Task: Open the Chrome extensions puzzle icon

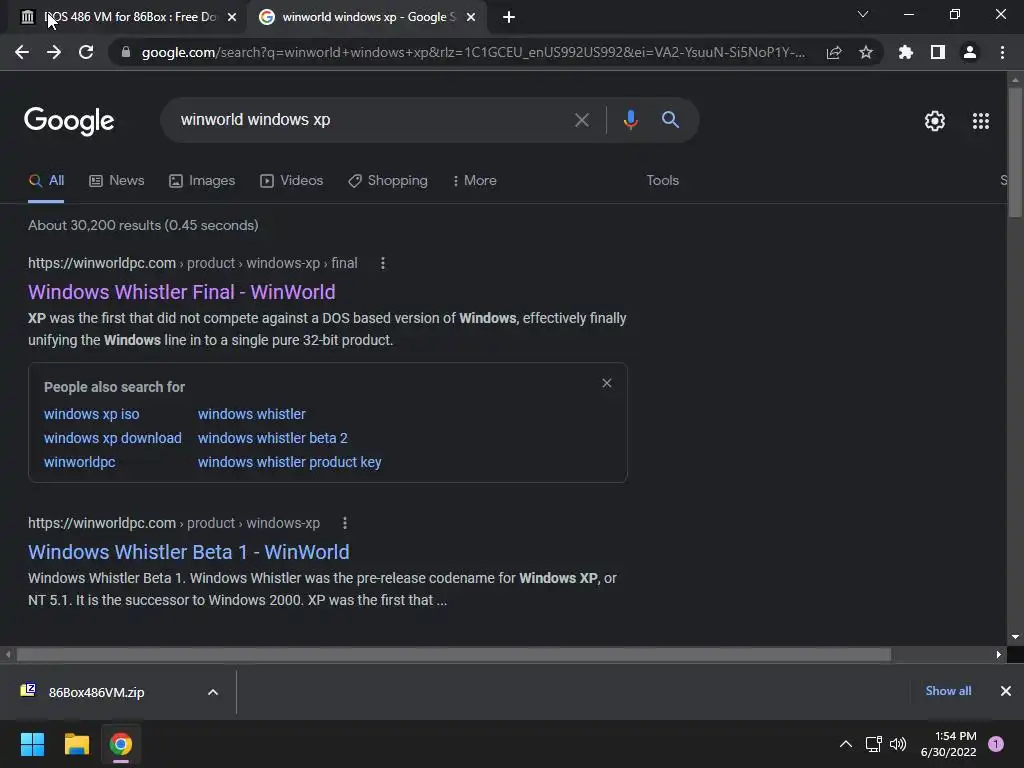Action: click(906, 52)
